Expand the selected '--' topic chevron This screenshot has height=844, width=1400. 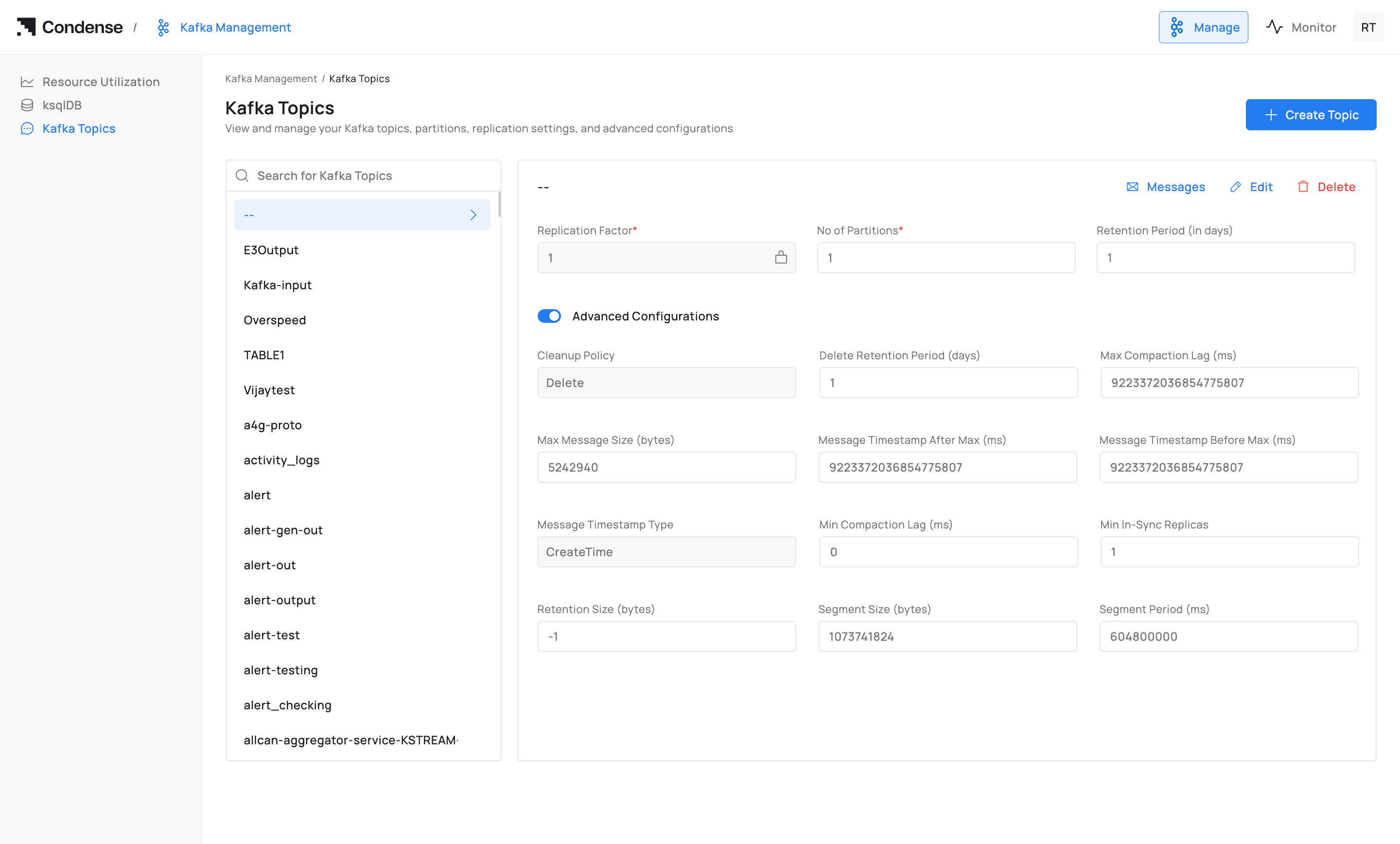point(472,215)
